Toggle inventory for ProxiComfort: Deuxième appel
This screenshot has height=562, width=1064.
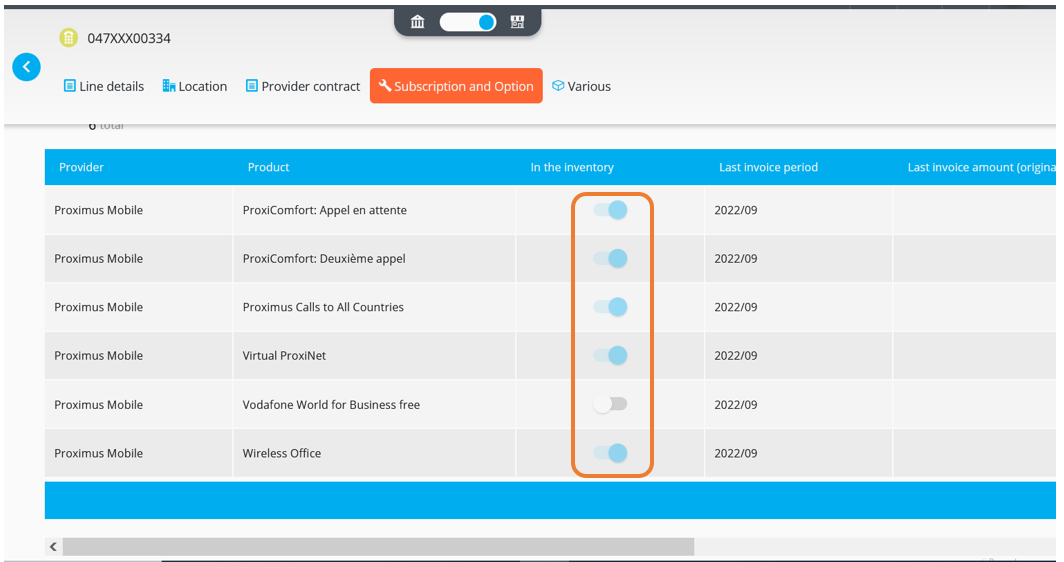[610, 258]
